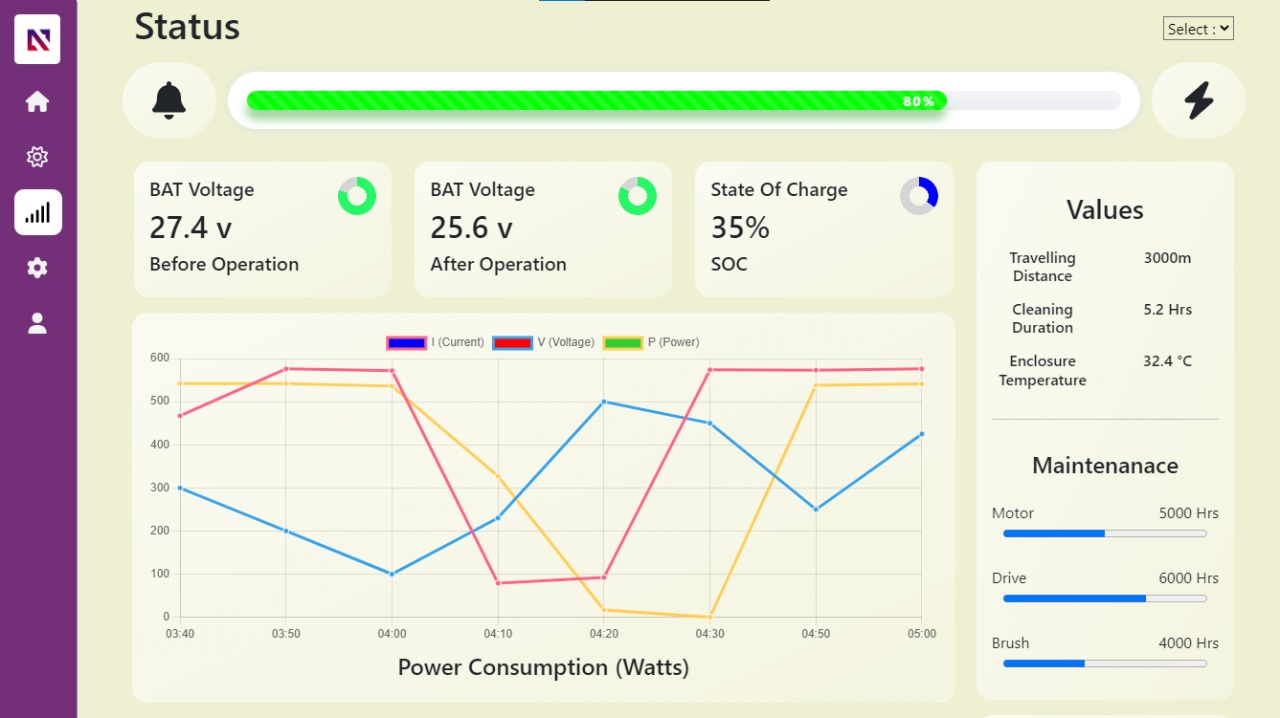
Task: Select the signal bars status icon
Action: coord(38,212)
